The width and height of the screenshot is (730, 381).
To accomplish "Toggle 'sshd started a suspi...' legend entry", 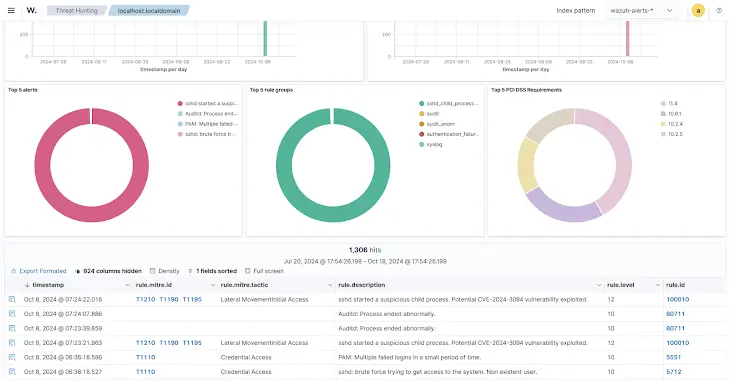I will click(x=208, y=103).
